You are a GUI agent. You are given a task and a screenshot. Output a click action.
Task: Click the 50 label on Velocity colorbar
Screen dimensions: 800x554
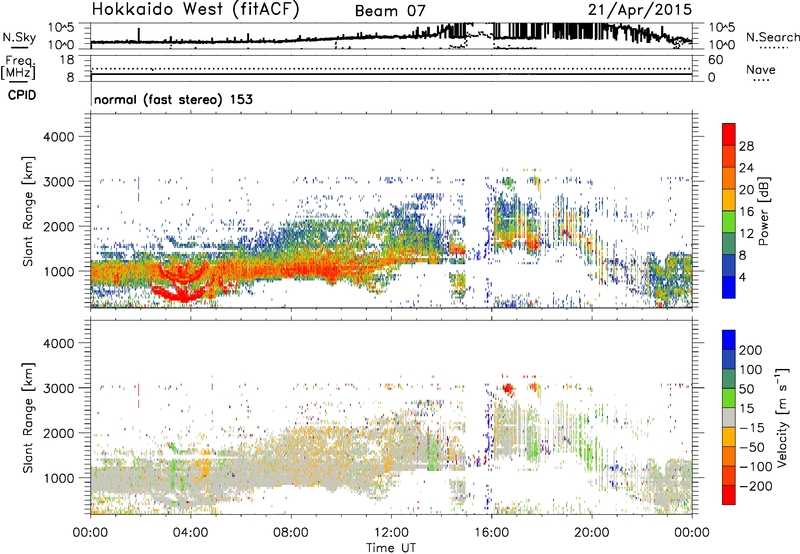tap(746, 389)
